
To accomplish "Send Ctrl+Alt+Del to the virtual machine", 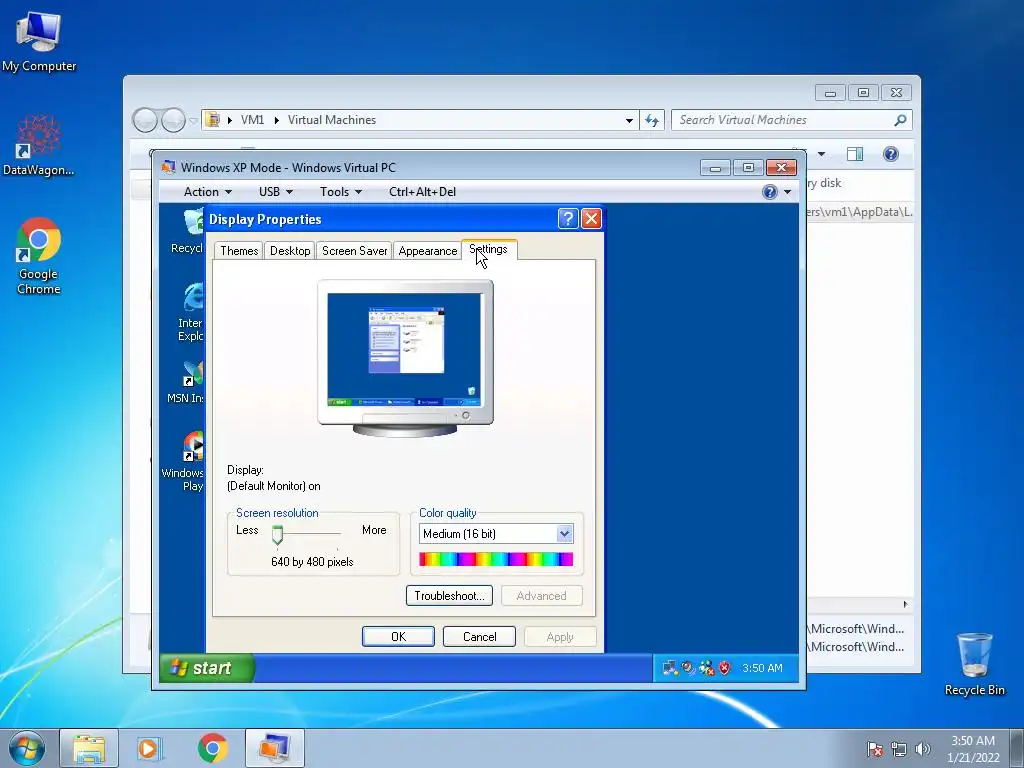I will pyautogui.click(x=423, y=192).
